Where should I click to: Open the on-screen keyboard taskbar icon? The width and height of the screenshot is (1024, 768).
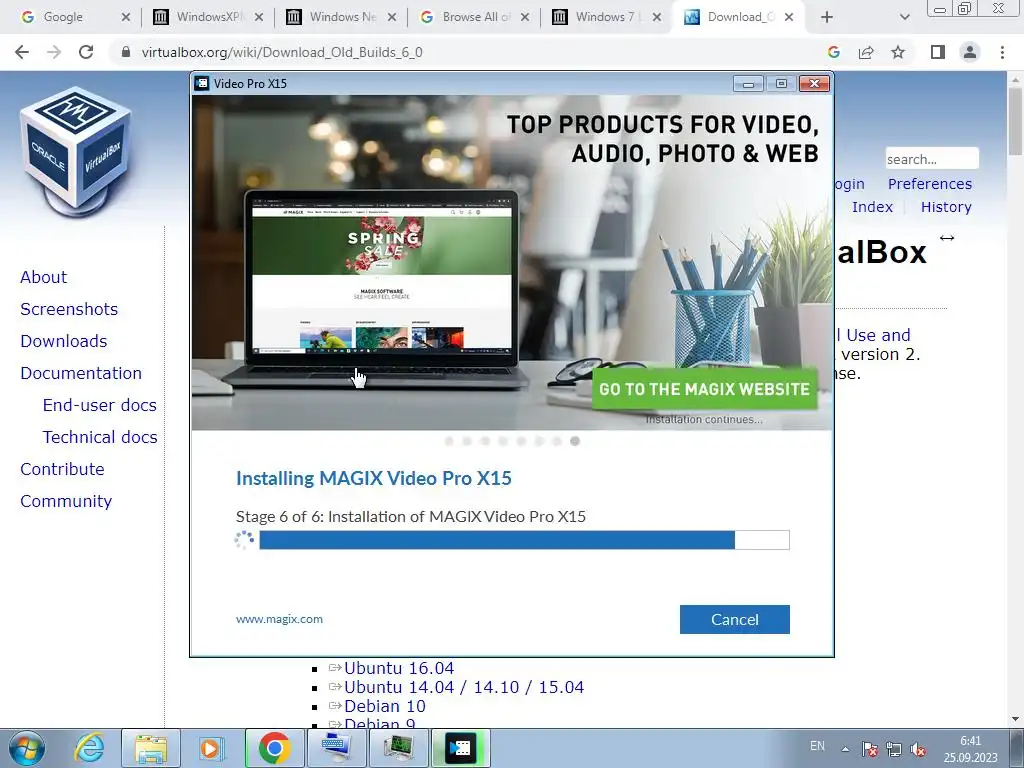[336, 748]
